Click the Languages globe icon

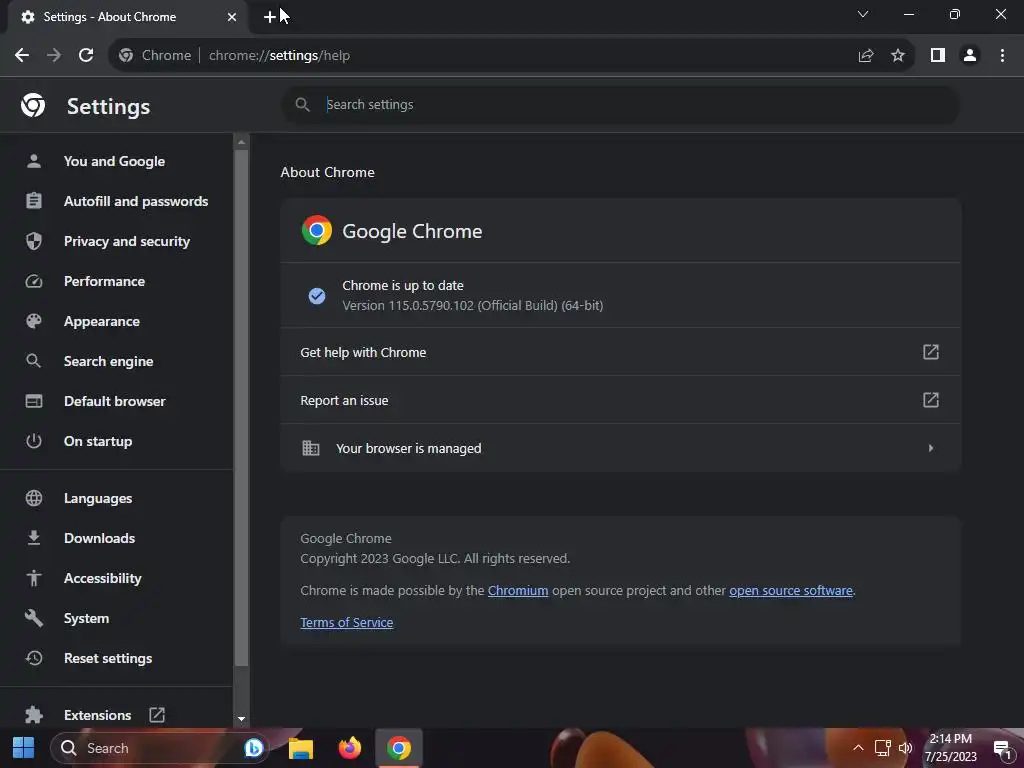(33, 498)
